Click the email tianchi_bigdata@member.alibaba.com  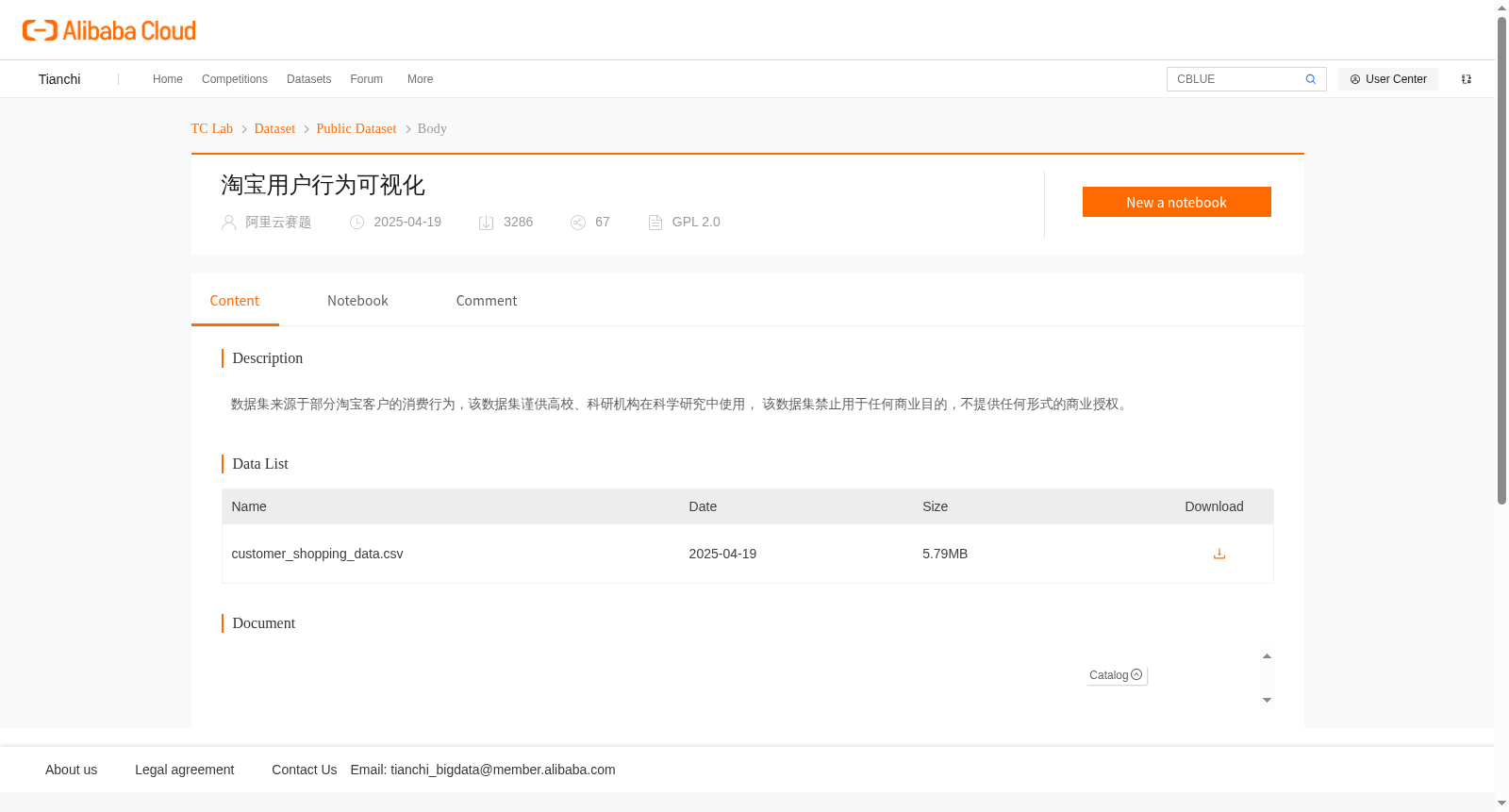point(503,770)
